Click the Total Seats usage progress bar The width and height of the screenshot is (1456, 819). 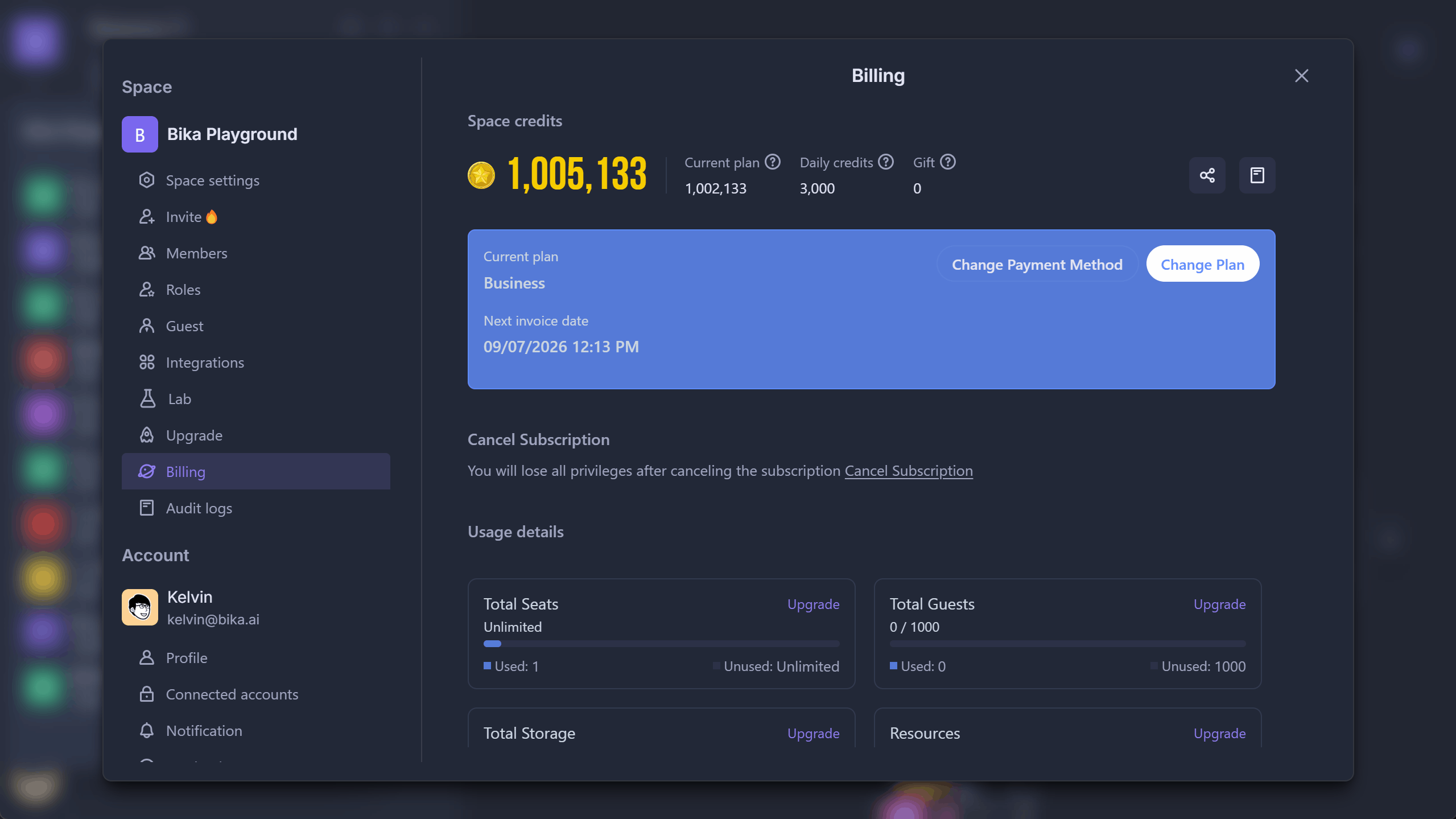[x=661, y=644]
